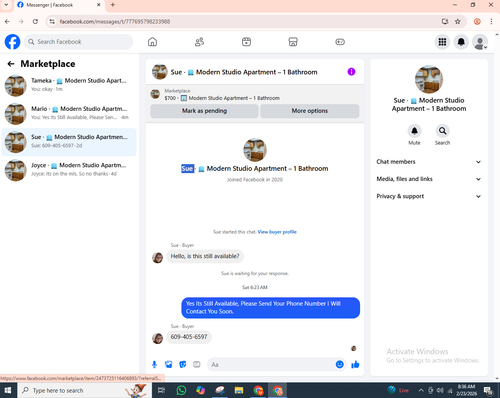Image resolution: width=500 pixels, height=398 pixels.
Task: Go back in browser history
Action: [x=7, y=22]
